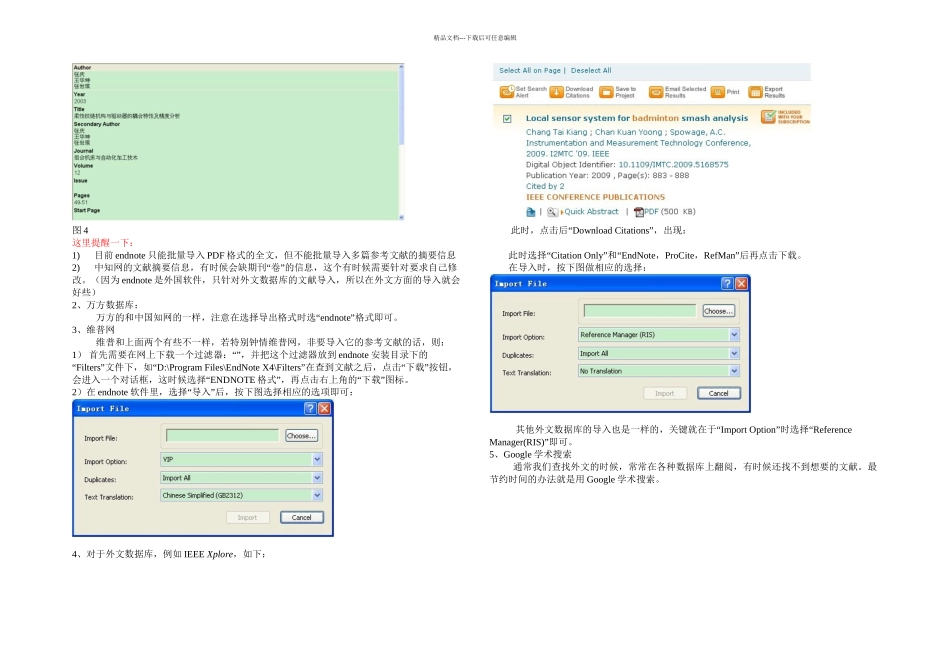
Task: Click the Import File field in the RIS dialog
Action: pos(640,311)
